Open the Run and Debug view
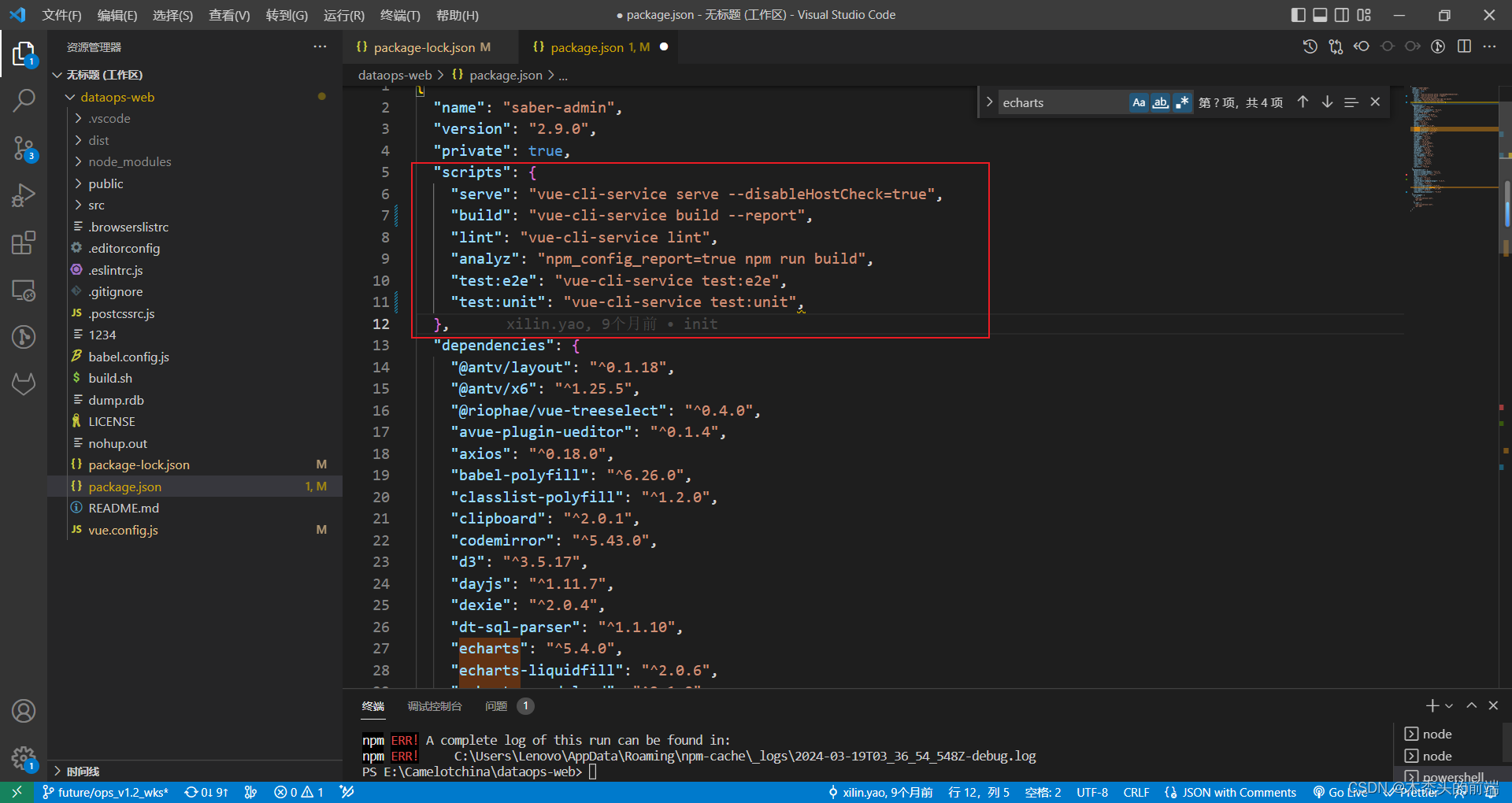1512x803 pixels. click(x=24, y=195)
